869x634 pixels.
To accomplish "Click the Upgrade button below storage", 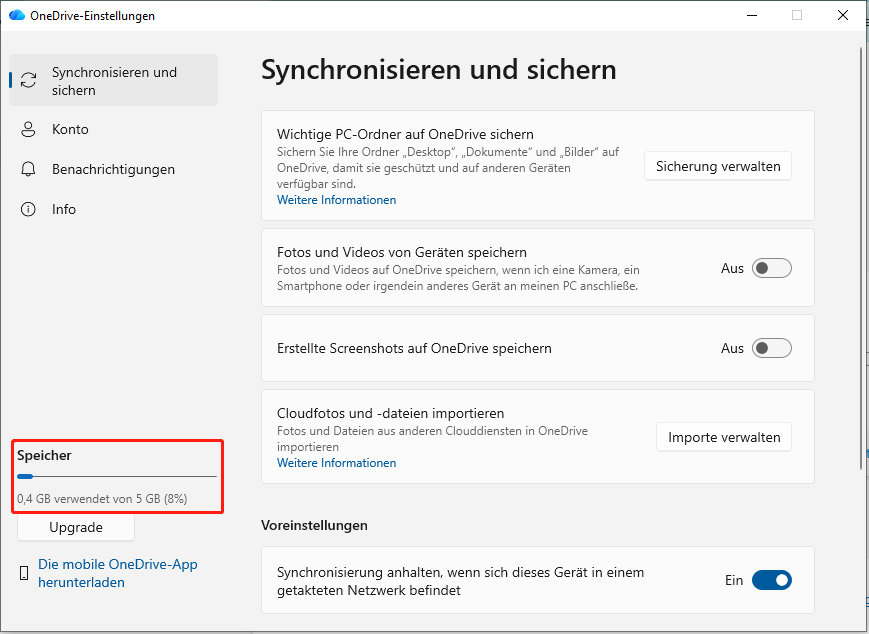I will pos(75,527).
